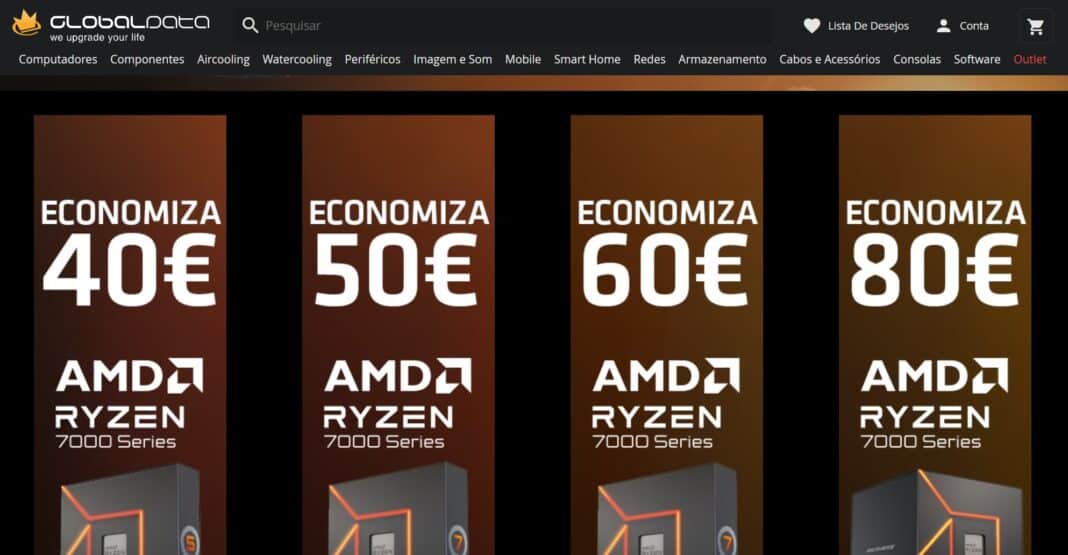Click the search magnifier icon
1068x555 pixels.
pyautogui.click(x=250, y=26)
